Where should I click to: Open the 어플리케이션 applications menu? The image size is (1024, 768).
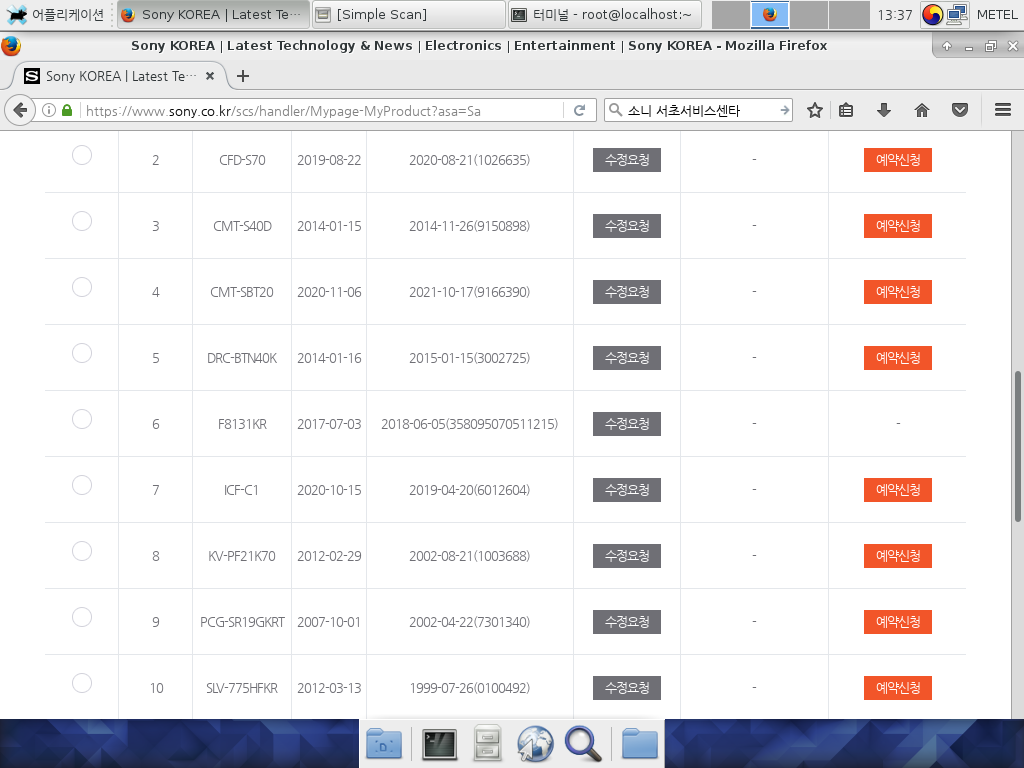coord(56,14)
